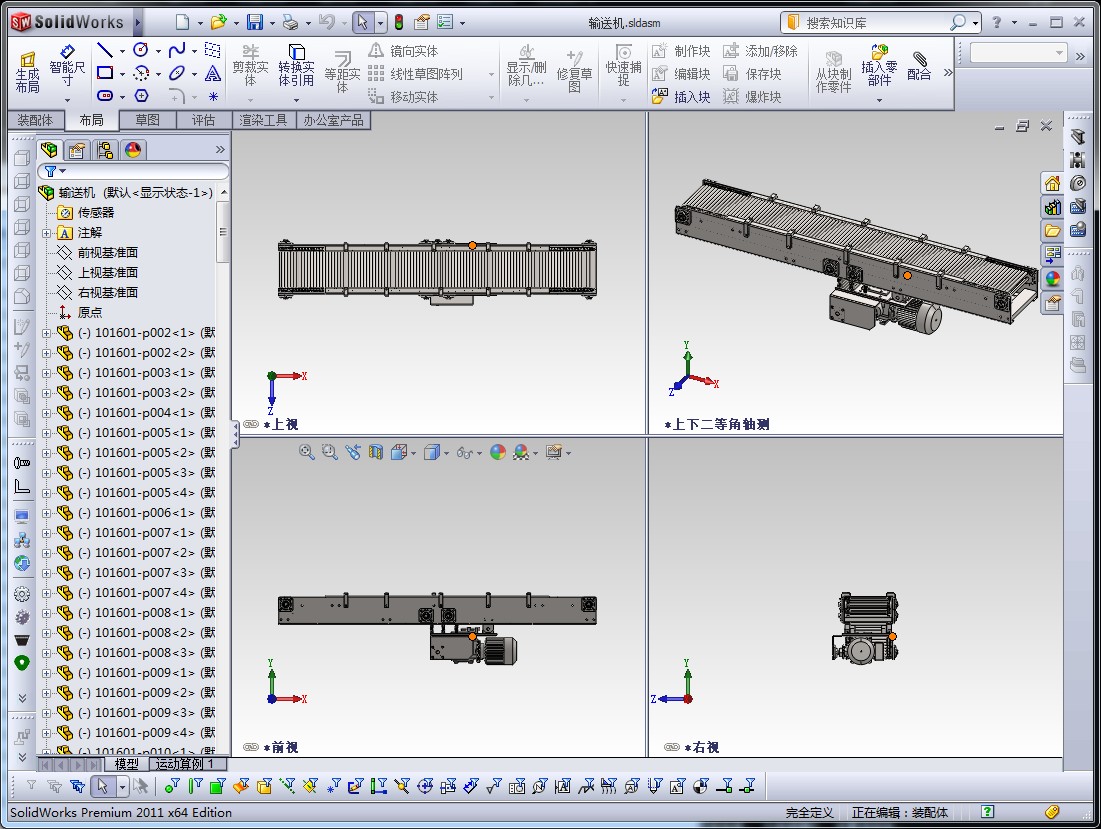
Task: Switch to the 办公室产品 tab
Action: (x=333, y=121)
